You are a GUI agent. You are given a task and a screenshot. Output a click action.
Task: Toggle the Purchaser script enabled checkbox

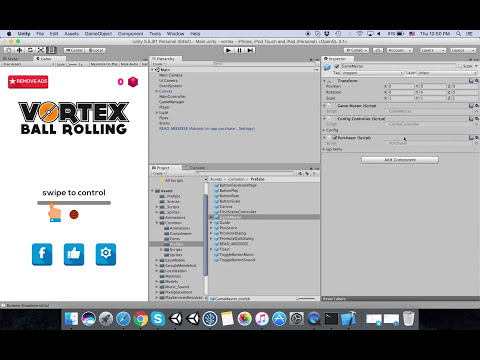pos(335,138)
